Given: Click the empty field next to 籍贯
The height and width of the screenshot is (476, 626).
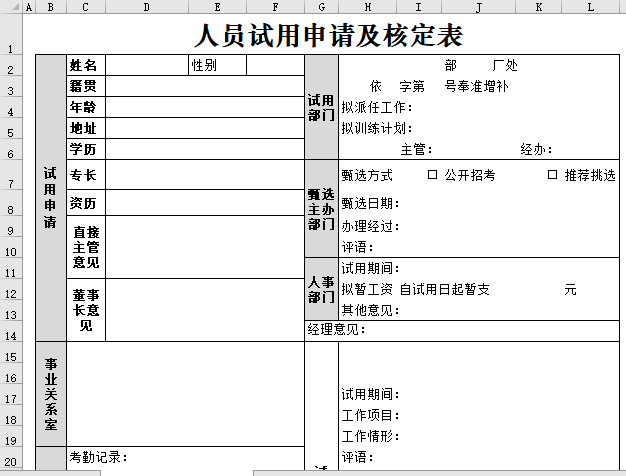Looking at the screenshot, I should pos(203,86).
